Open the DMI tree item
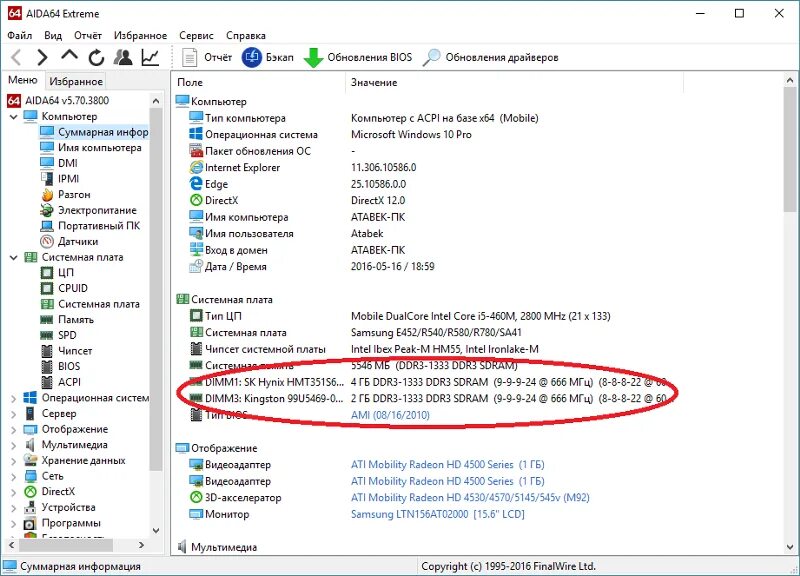This screenshot has height=576, width=800. 59,163
